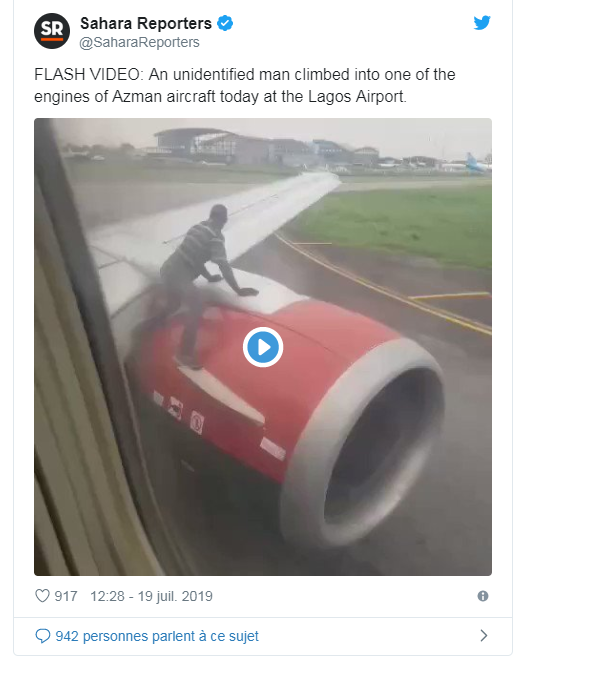This screenshot has width=595, height=673.
Task: Visit the @SaharaReporters handle link
Action: pyautogui.click(x=140, y=42)
